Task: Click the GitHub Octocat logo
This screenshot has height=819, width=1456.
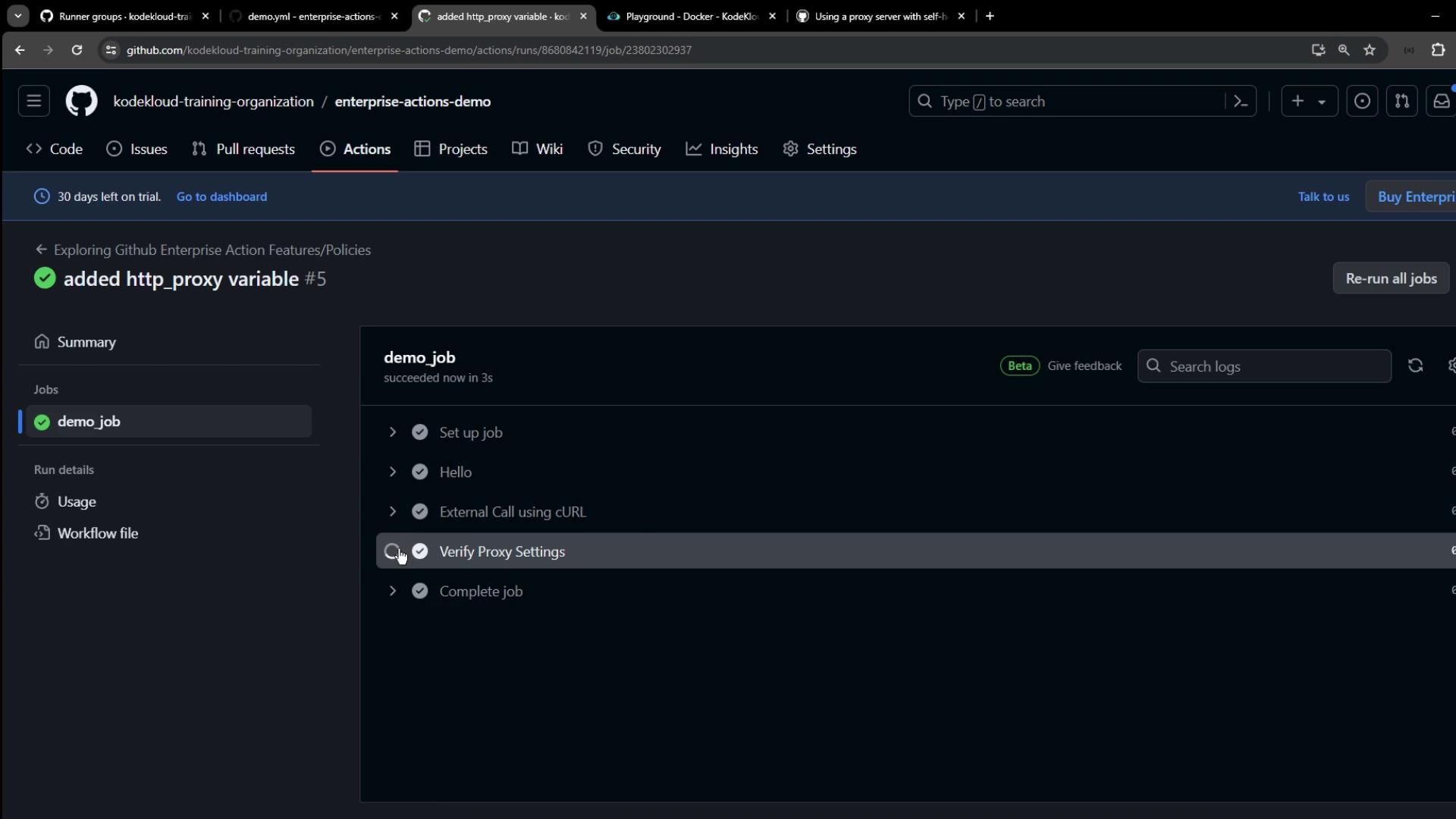Action: click(x=81, y=101)
